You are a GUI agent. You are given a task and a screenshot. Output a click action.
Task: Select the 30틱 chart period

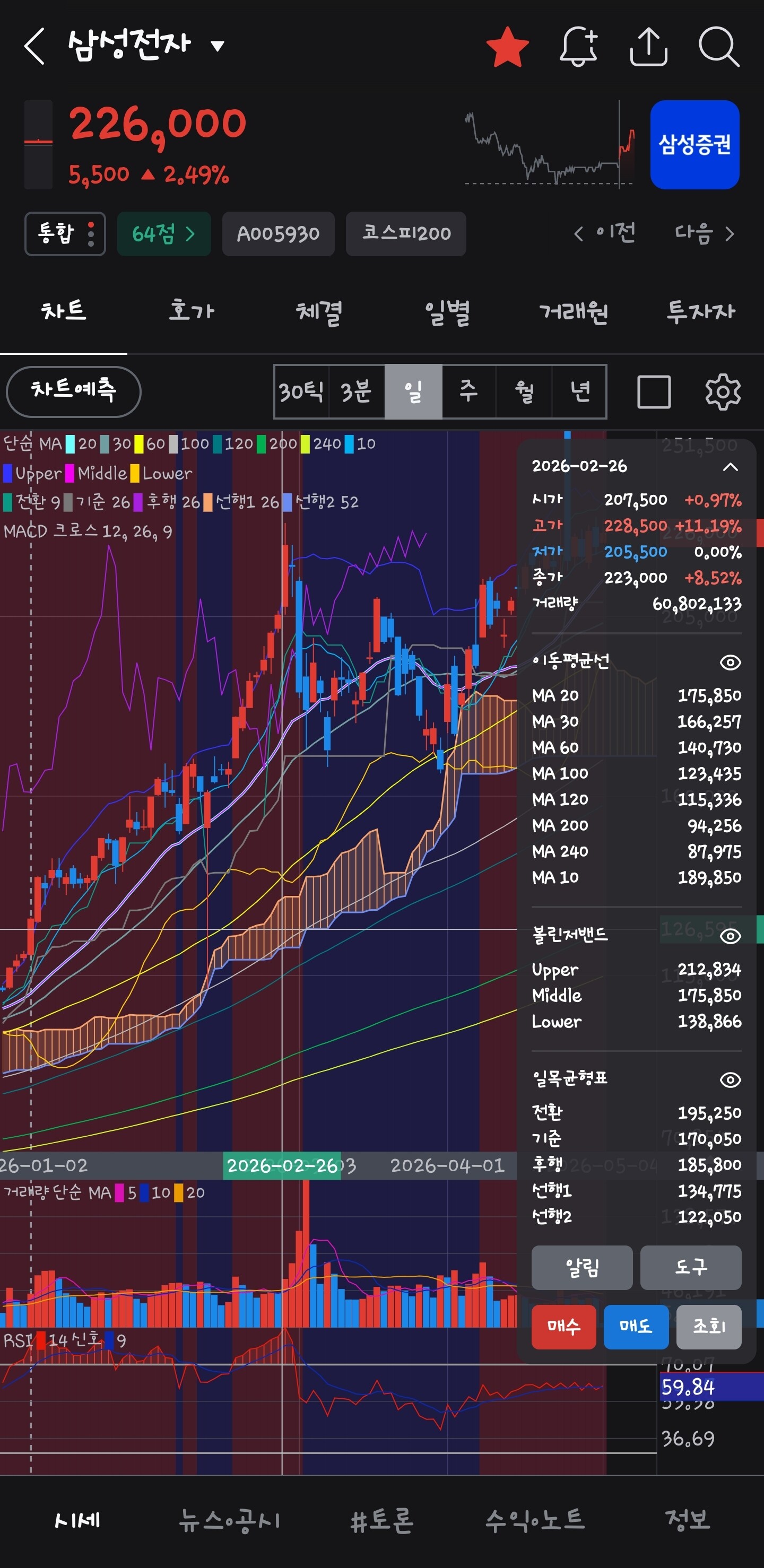pyautogui.click(x=301, y=391)
